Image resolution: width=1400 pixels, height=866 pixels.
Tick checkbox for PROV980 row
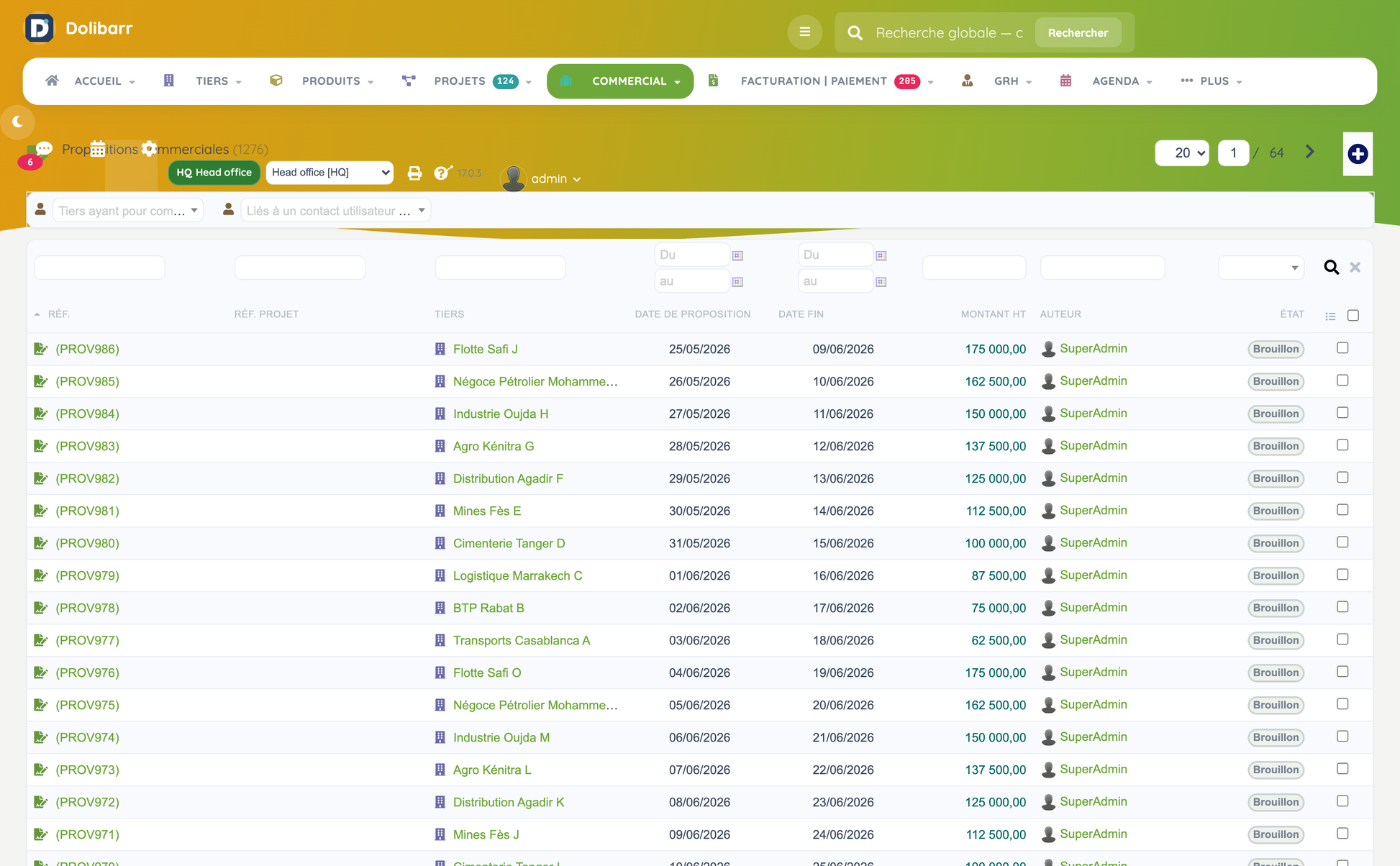pos(1342,542)
